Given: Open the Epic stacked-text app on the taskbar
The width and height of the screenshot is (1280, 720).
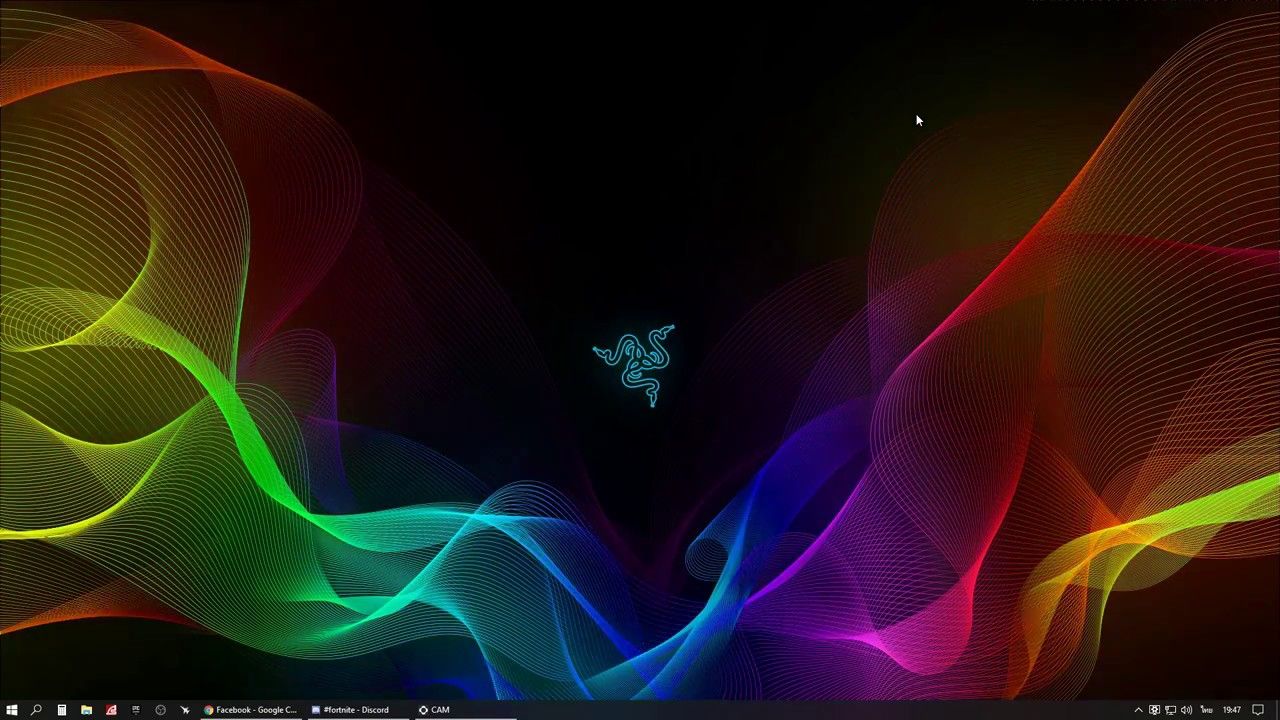Looking at the screenshot, I should (x=135, y=710).
